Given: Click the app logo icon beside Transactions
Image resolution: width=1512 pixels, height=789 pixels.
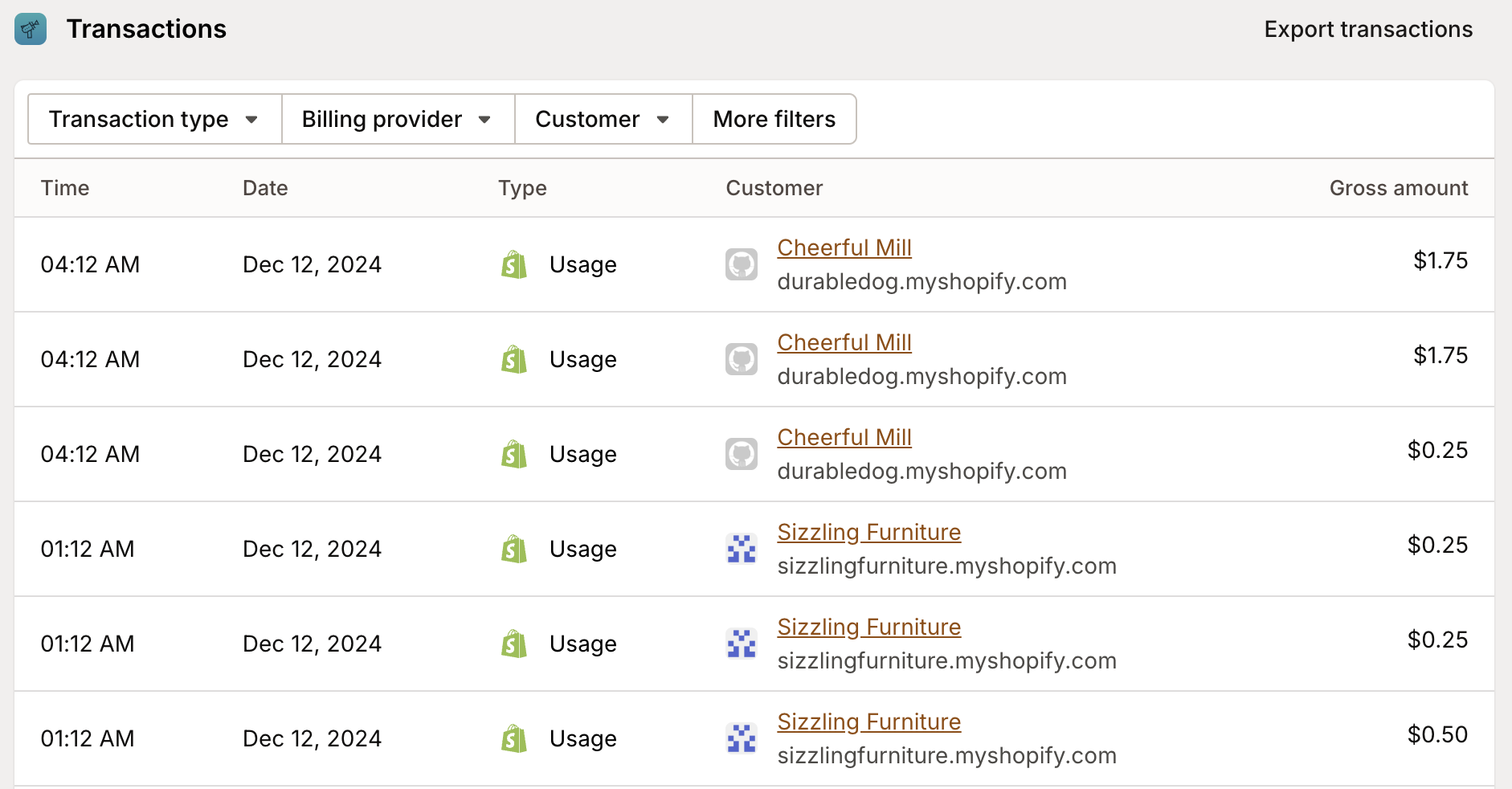Looking at the screenshot, I should click(x=31, y=30).
